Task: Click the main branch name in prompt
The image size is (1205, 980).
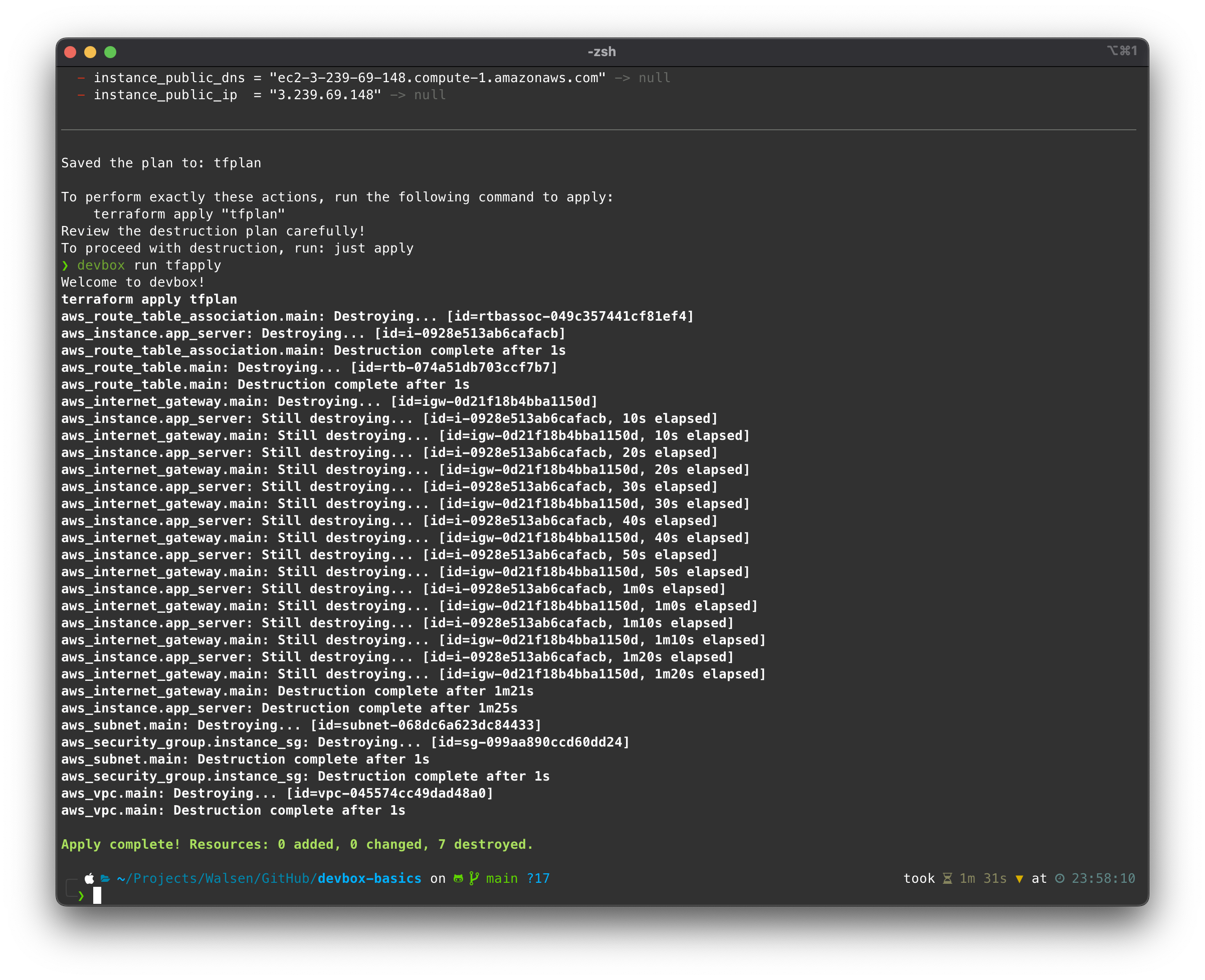Action: coord(502,878)
